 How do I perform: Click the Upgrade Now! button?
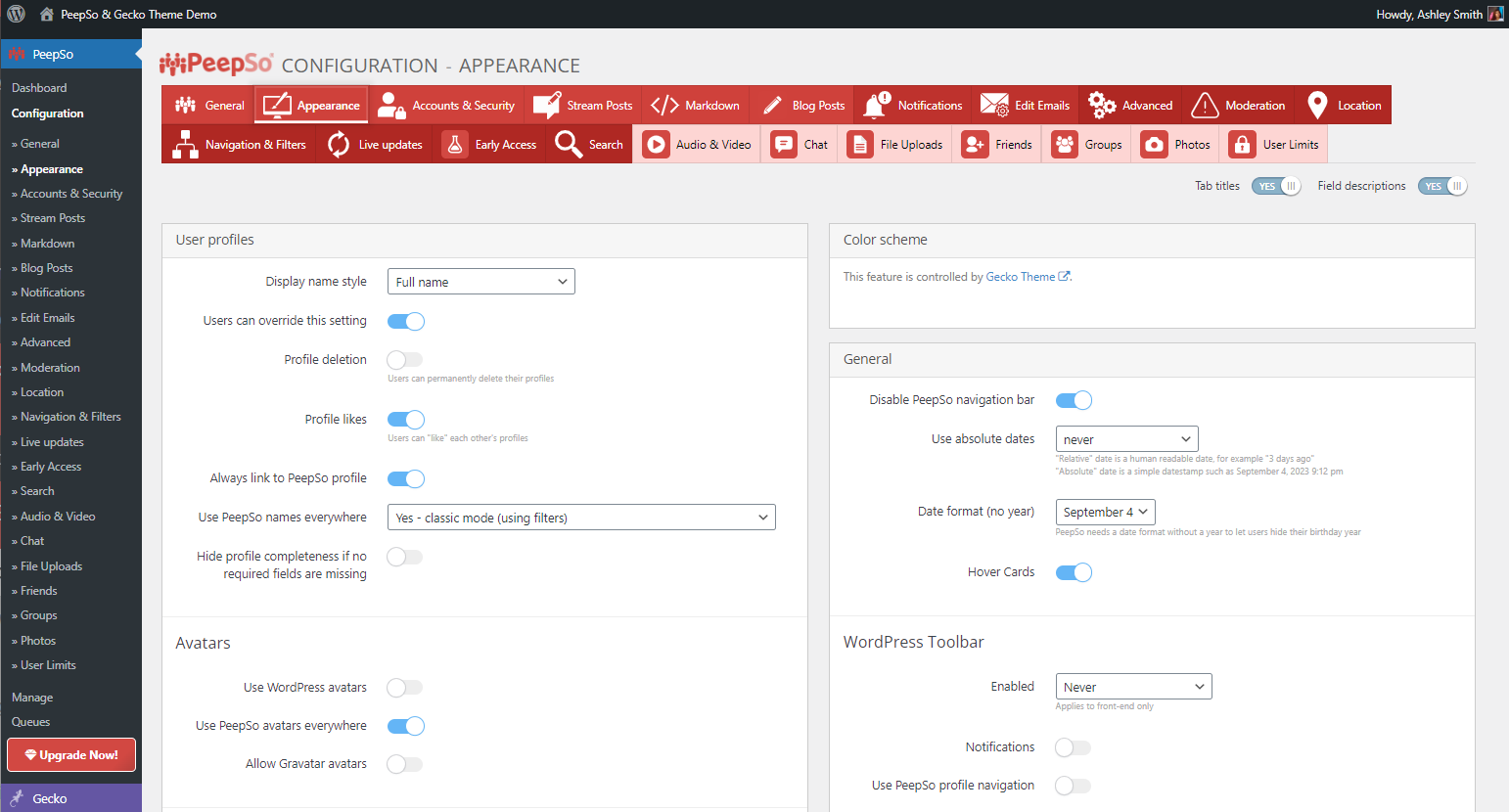[x=71, y=755]
